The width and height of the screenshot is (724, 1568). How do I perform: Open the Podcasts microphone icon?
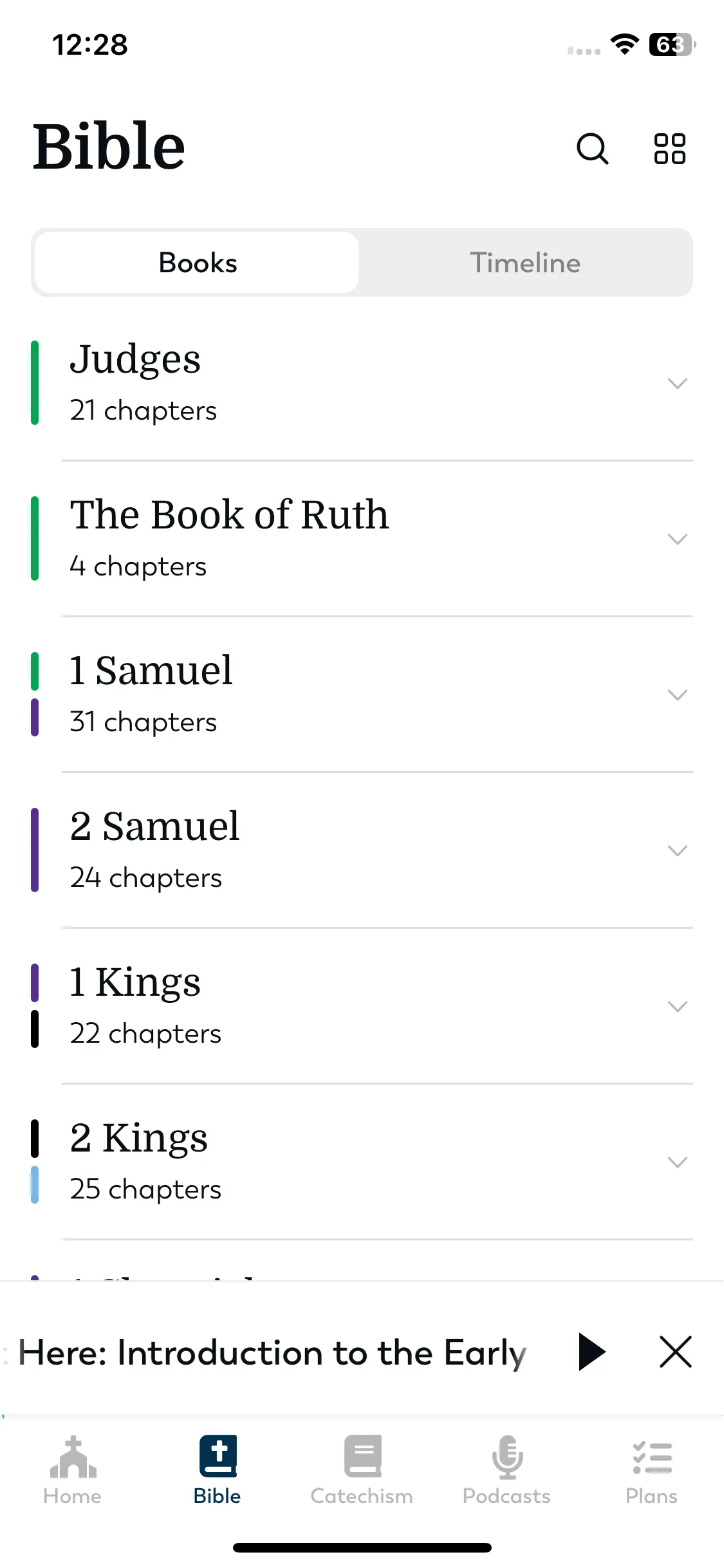(x=507, y=1457)
